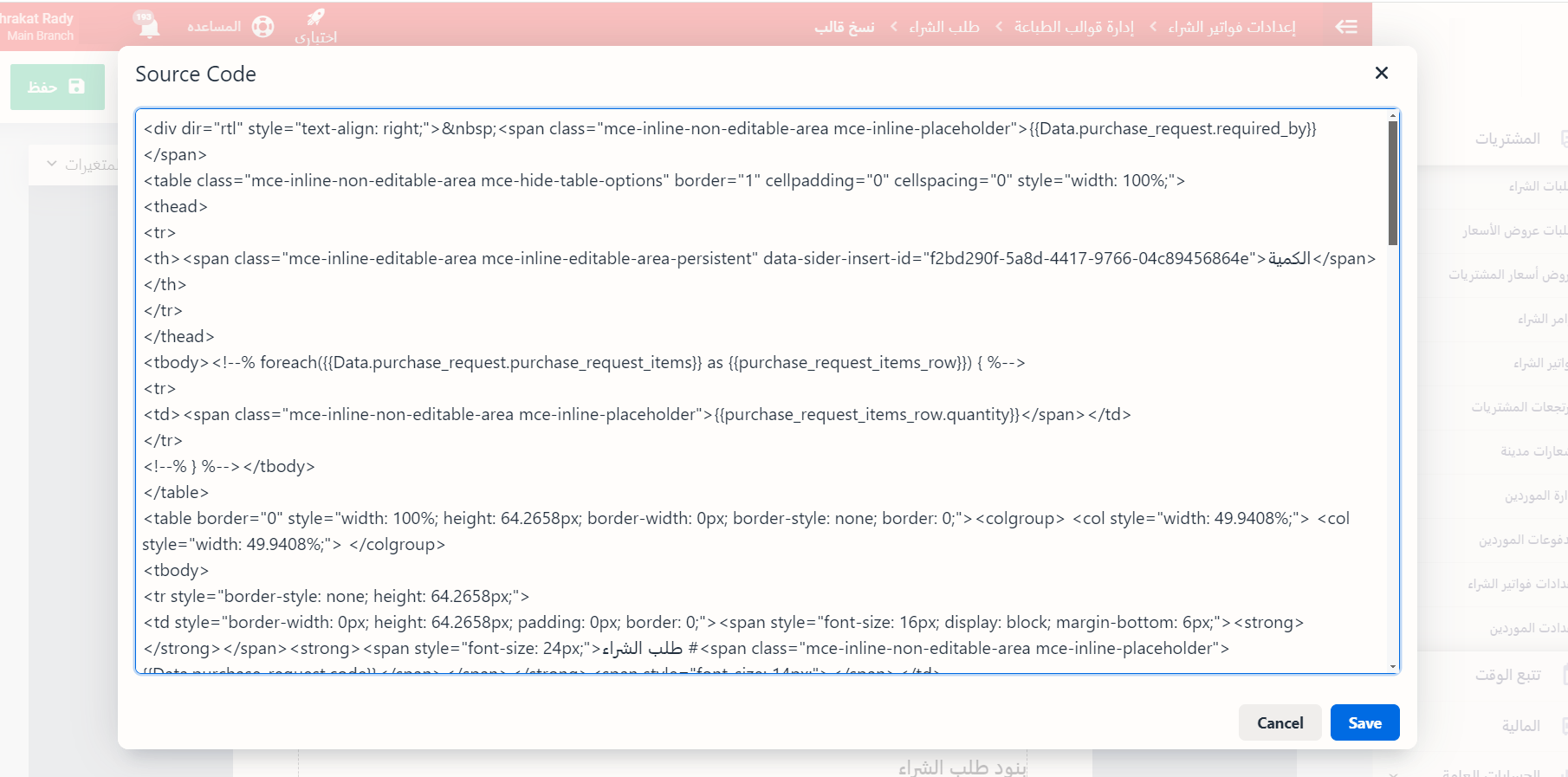
Task: Open the lifebuoy help icon
Action: 262,27
